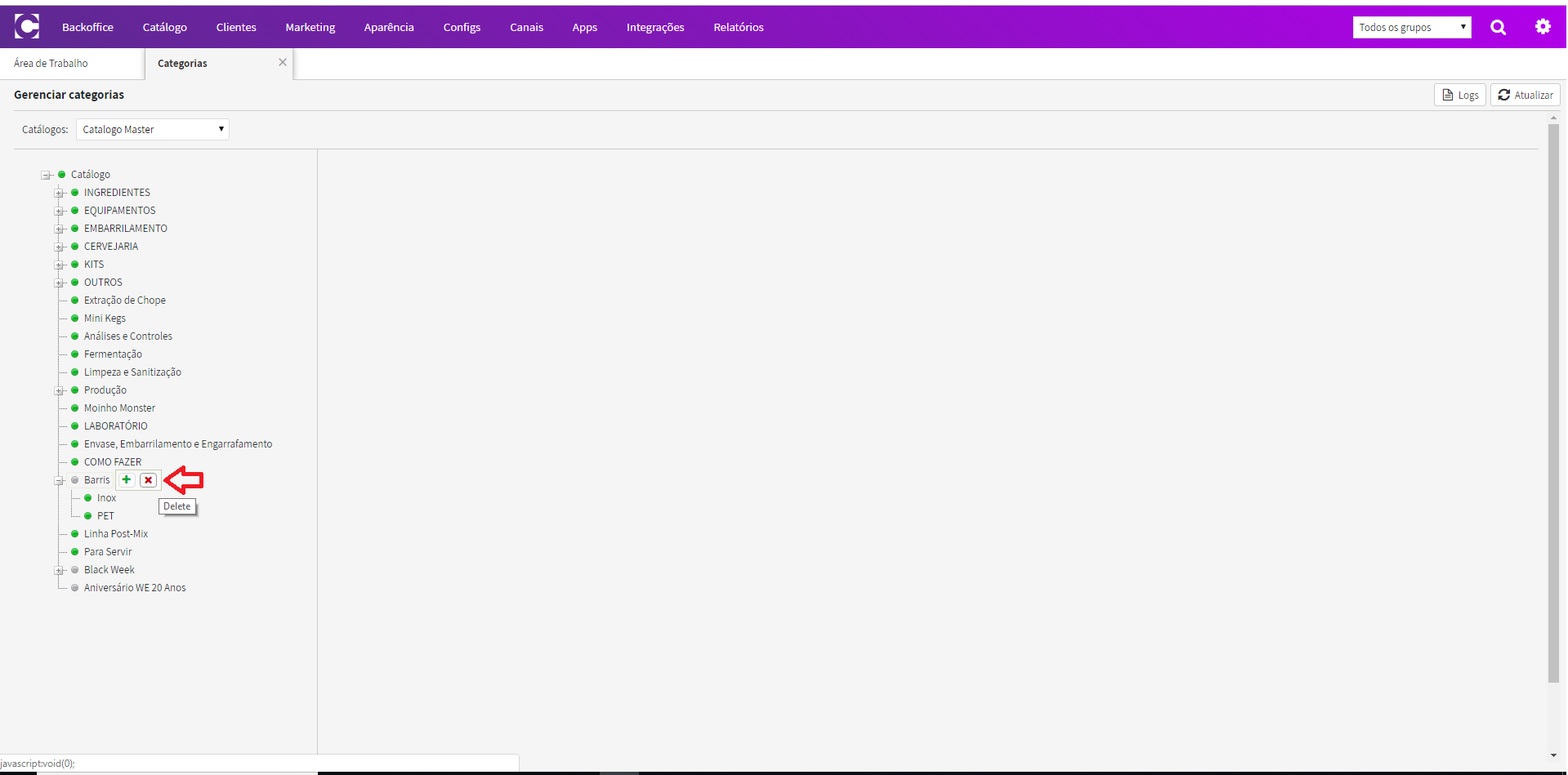Select the Análises e Controles category
This screenshot has width=1568, height=775.
click(x=128, y=336)
